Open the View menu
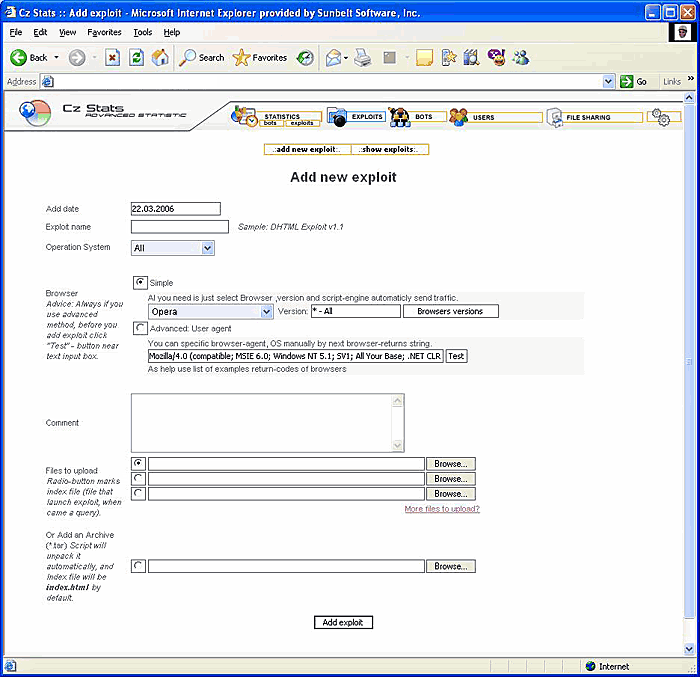The width and height of the screenshot is (700, 677). point(67,32)
